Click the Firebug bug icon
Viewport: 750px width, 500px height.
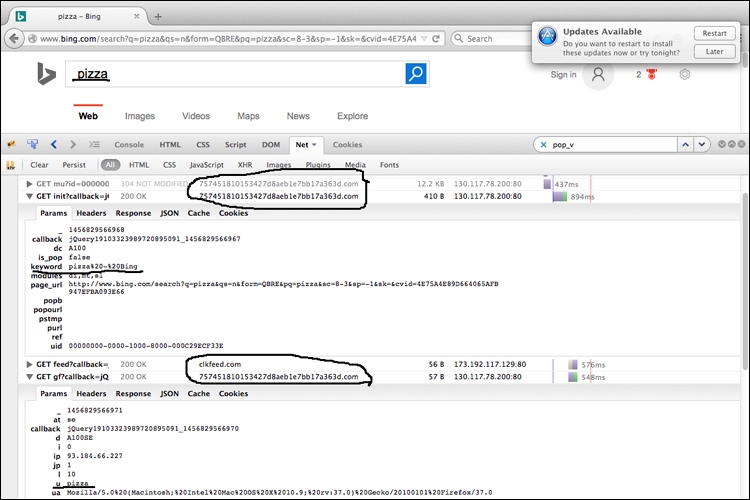point(11,144)
